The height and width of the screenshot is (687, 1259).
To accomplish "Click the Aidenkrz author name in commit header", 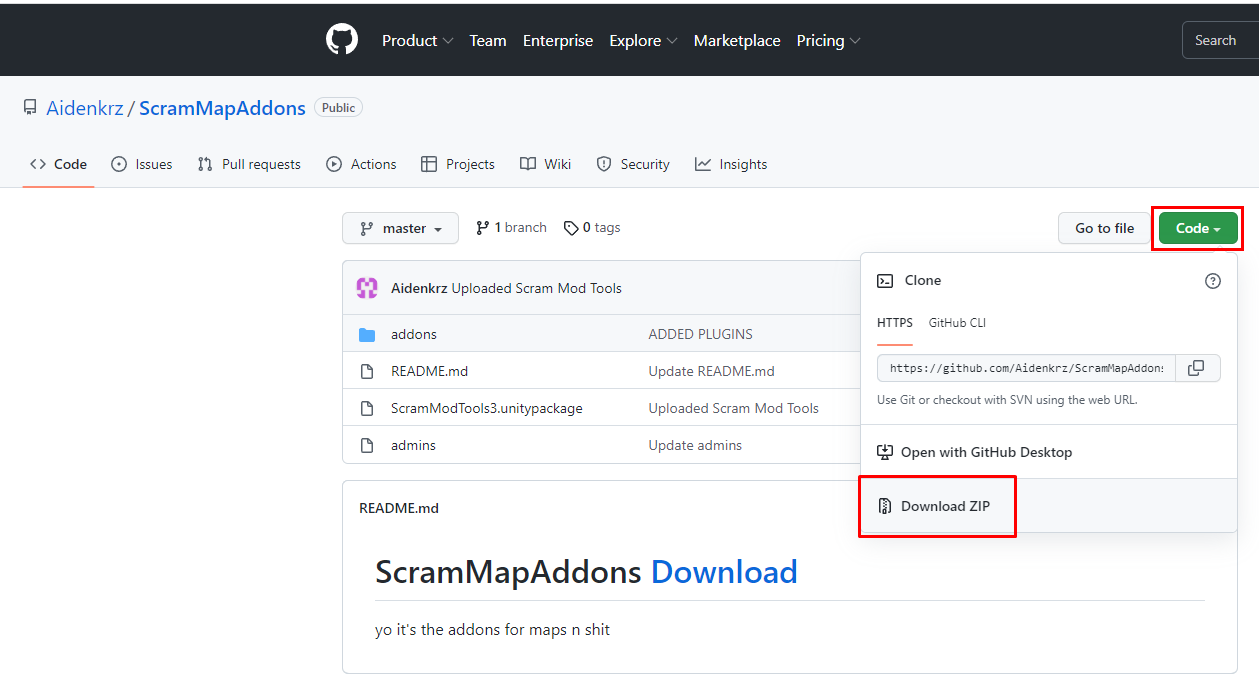I will [x=419, y=288].
